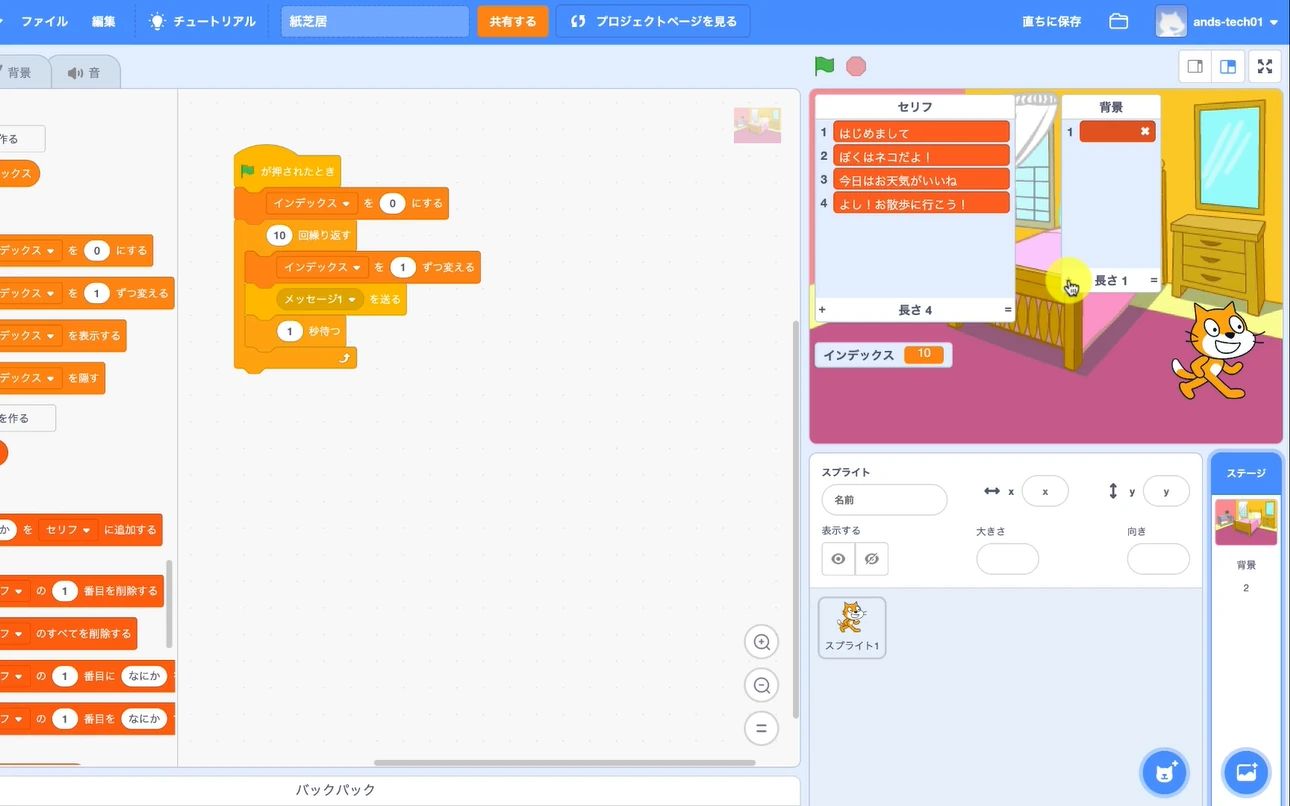
Task: Click the 共有する button
Action: click(x=513, y=20)
